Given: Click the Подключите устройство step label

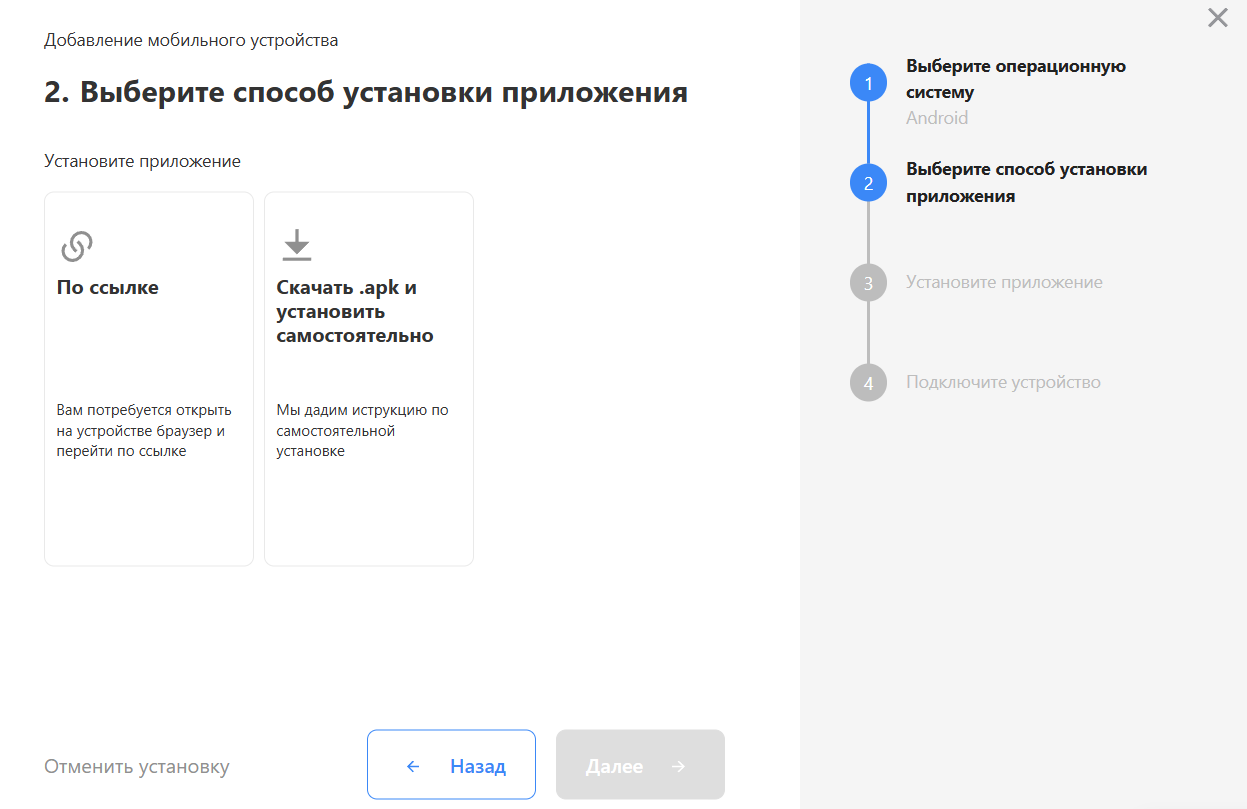Looking at the screenshot, I should (x=1003, y=382).
